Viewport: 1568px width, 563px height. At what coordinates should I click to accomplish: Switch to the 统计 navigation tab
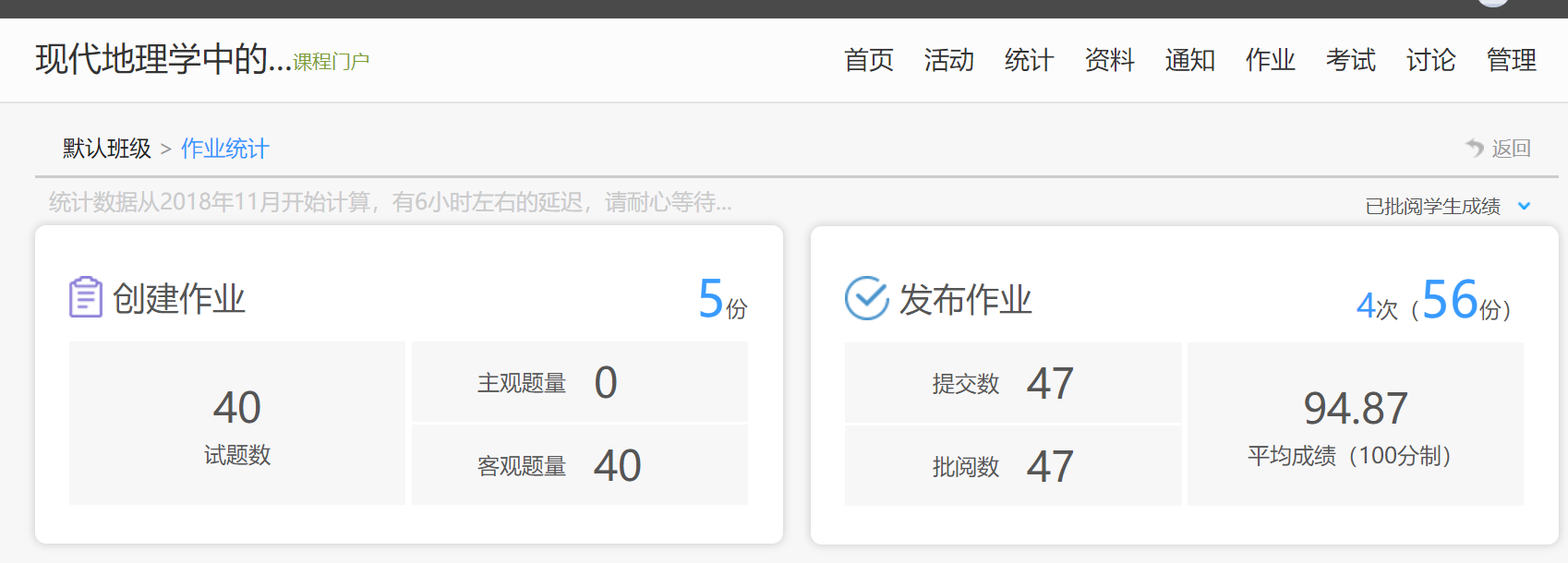coord(1029,60)
